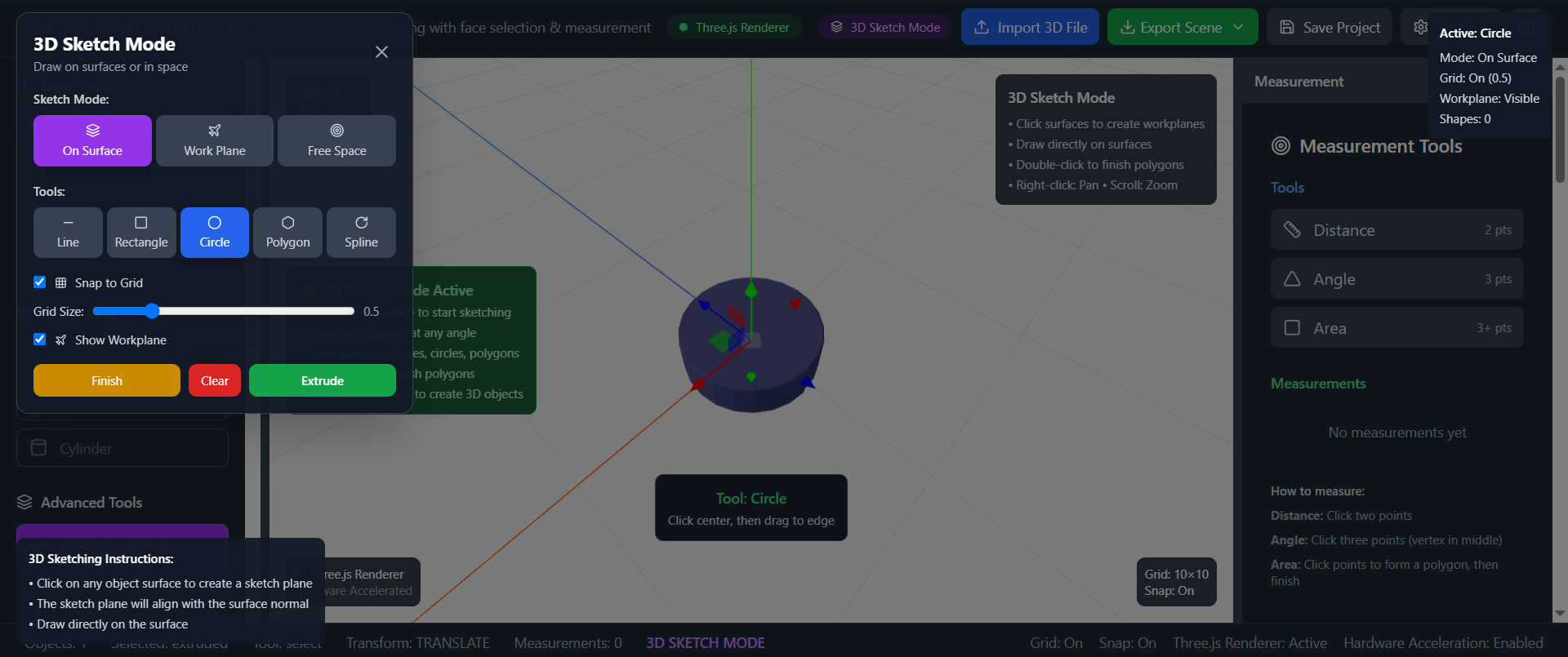1568x657 pixels.
Task: Select the Line drawing tool
Action: click(x=68, y=233)
